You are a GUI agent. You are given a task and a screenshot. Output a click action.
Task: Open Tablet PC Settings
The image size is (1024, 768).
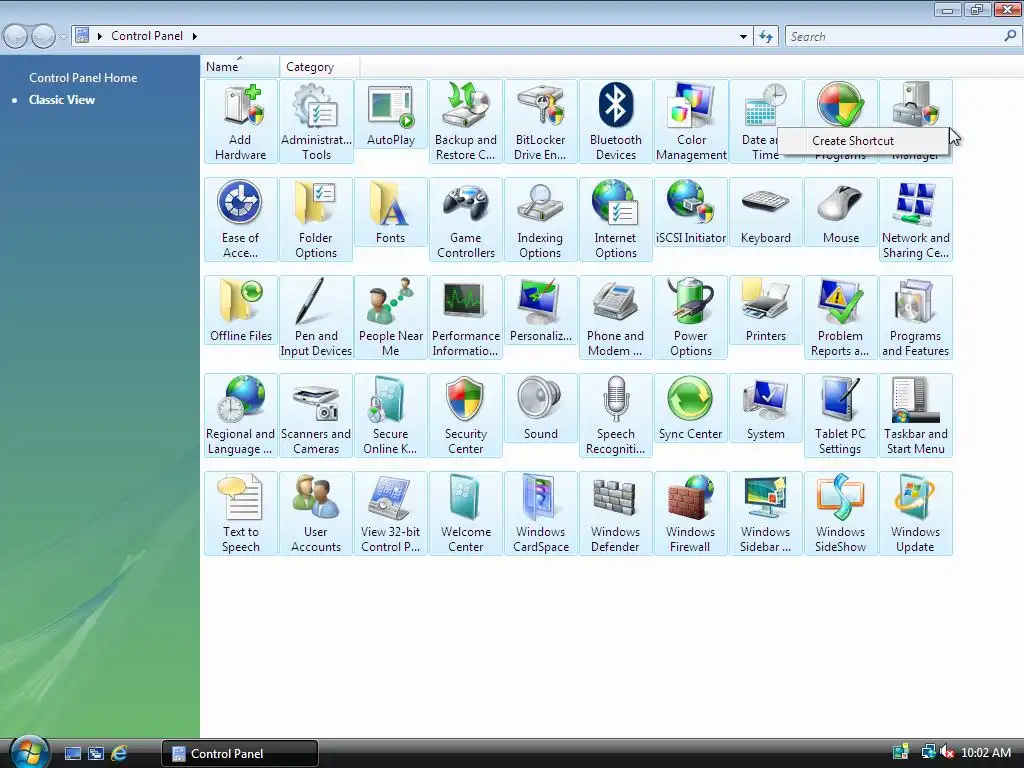[840, 415]
